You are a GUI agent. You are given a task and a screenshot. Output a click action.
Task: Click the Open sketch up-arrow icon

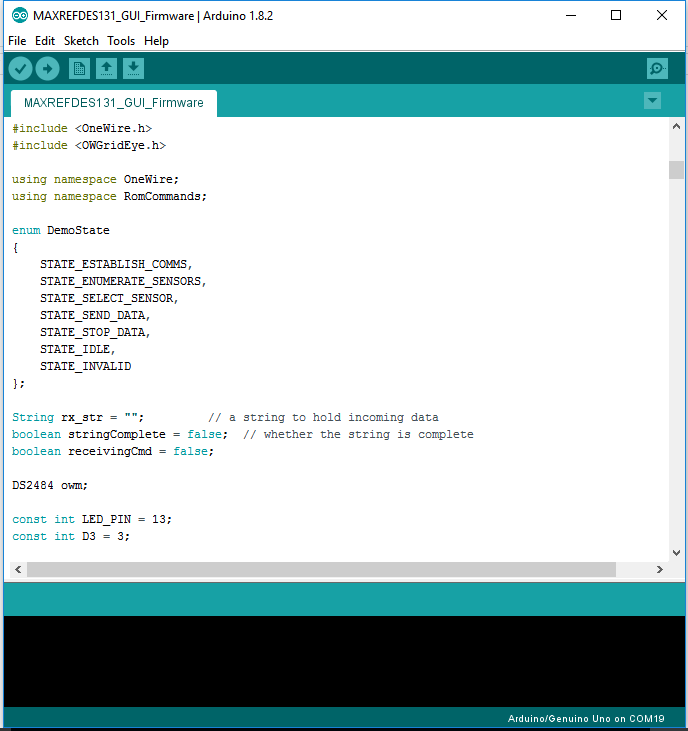tap(106, 68)
